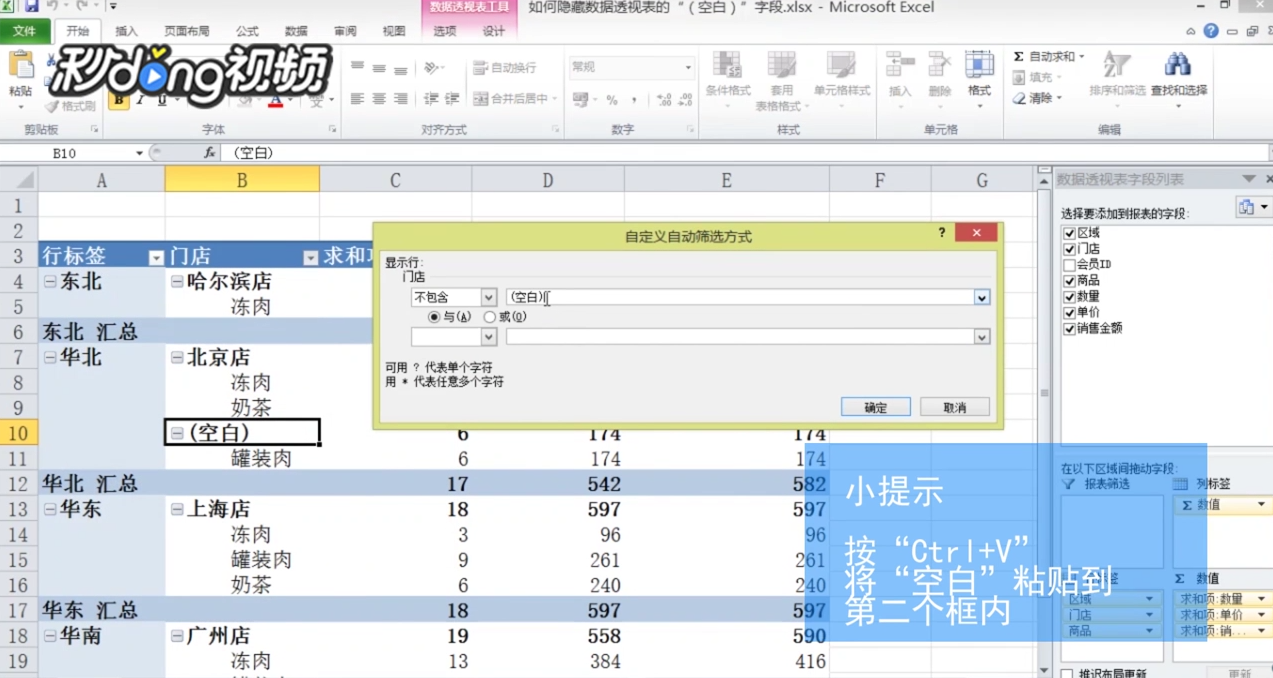Switch to the 数据 ribbon tab
The width and height of the screenshot is (1273, 678).
pos(296,31)
